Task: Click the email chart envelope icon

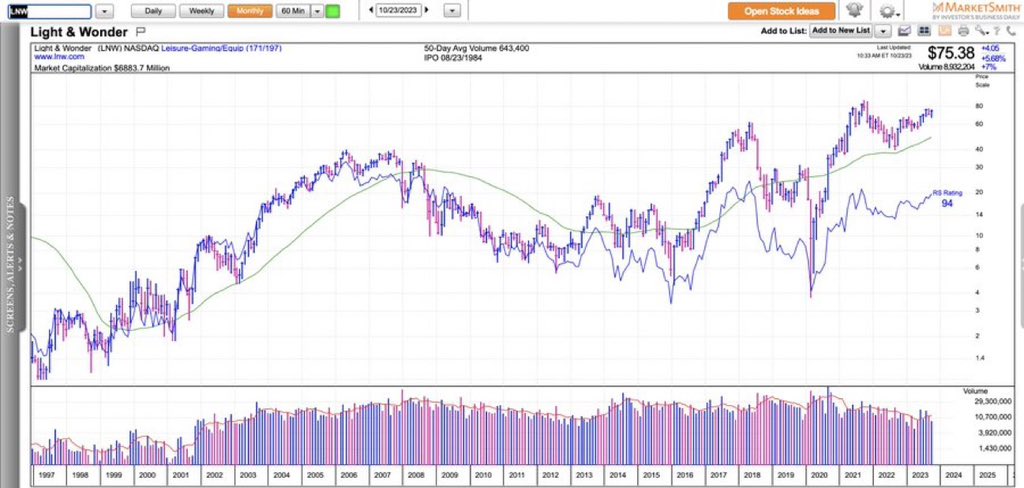Action: (904, 31)
